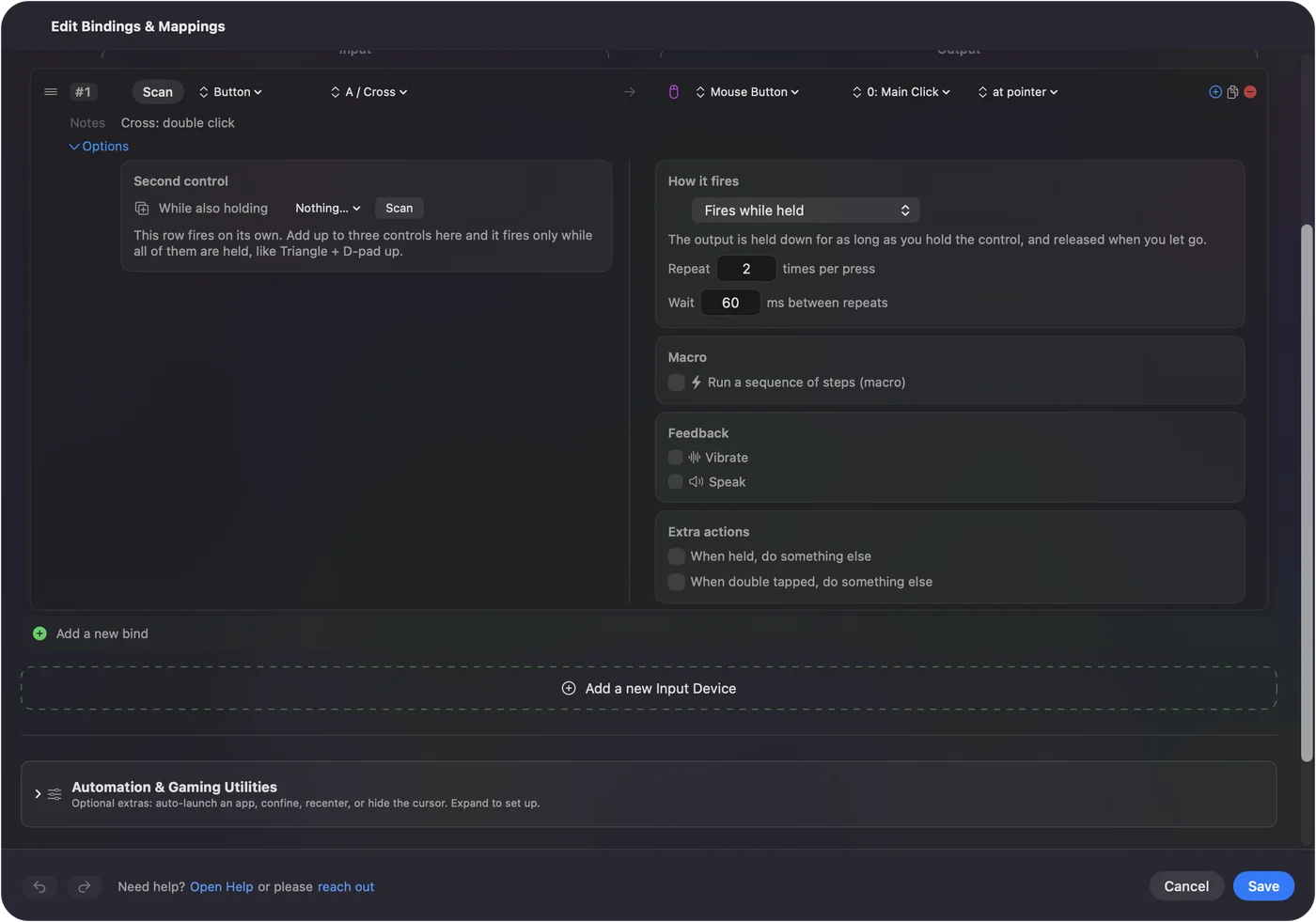Save the bindings

point(1263,886)
